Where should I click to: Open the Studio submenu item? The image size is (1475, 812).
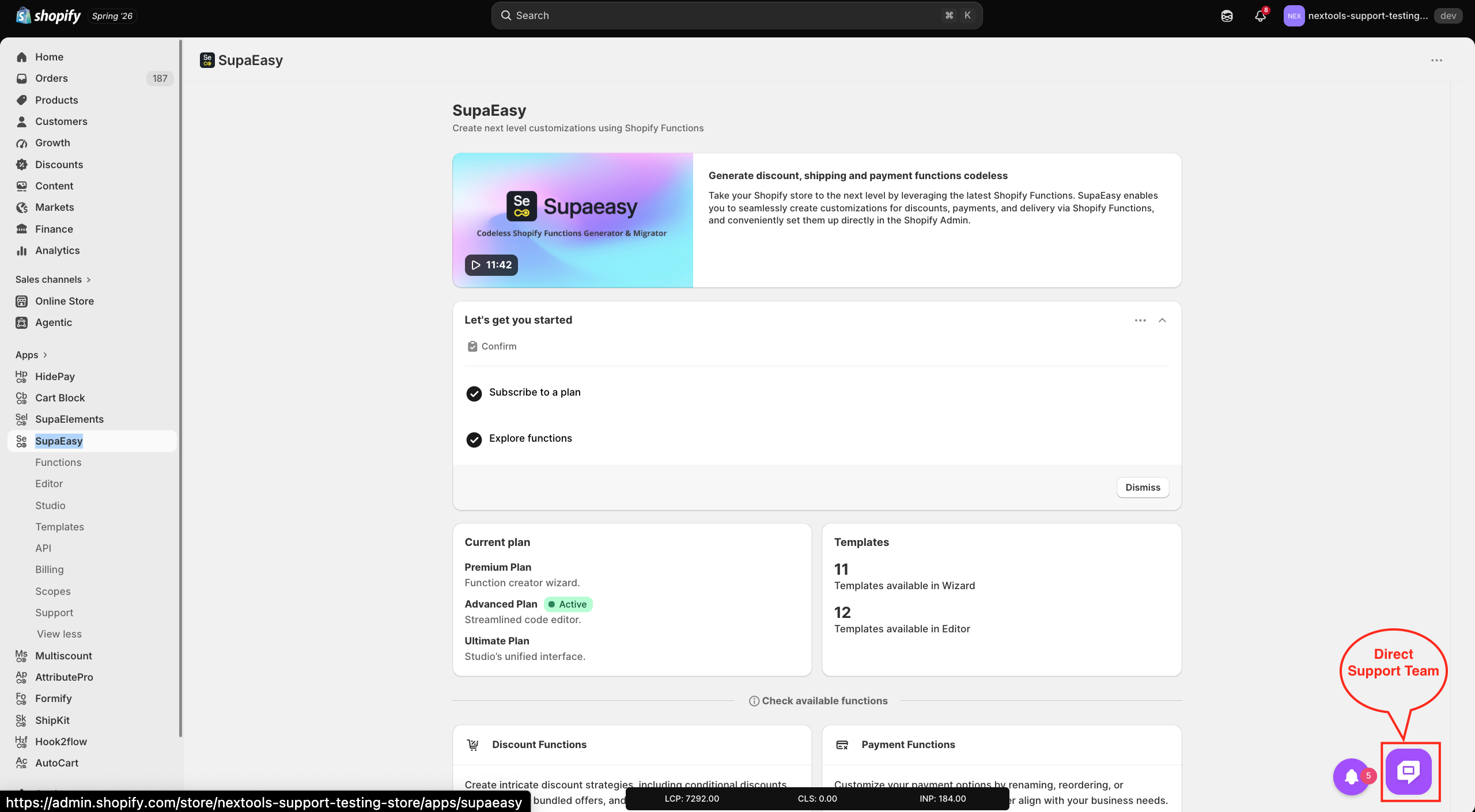pos(50,506)
